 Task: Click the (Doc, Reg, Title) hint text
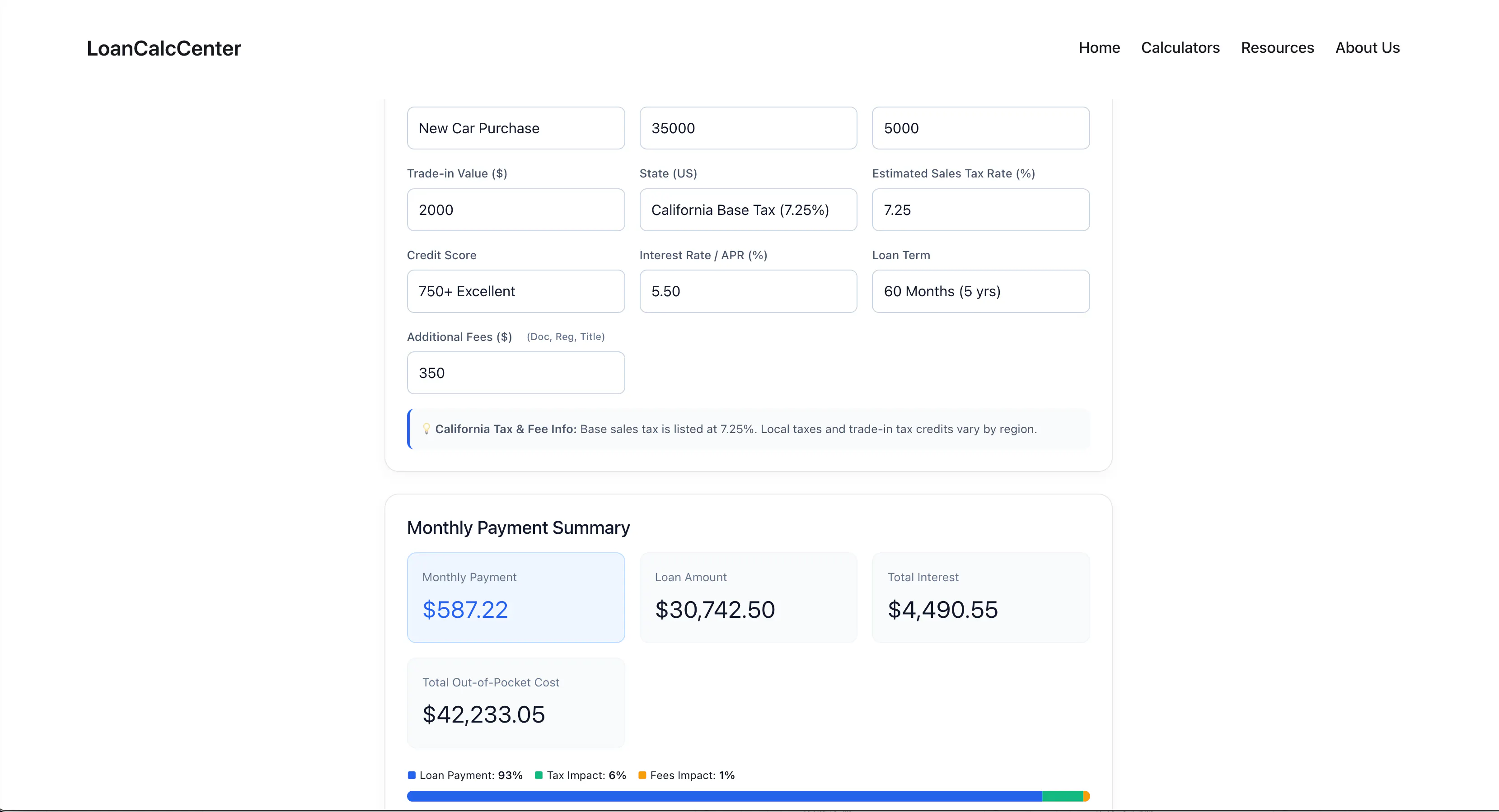coord(565,337)
